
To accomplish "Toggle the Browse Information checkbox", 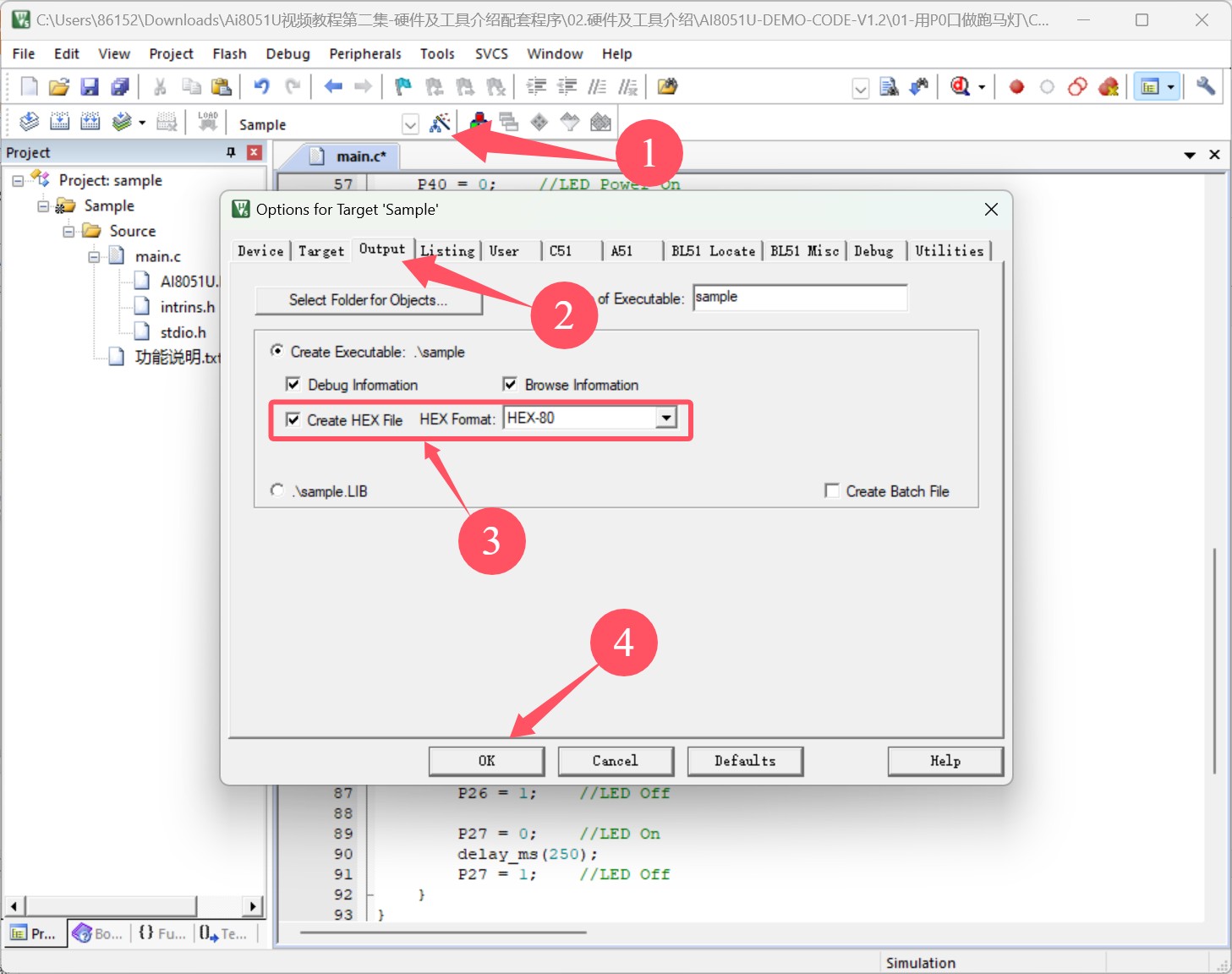I will pos(510,385).
